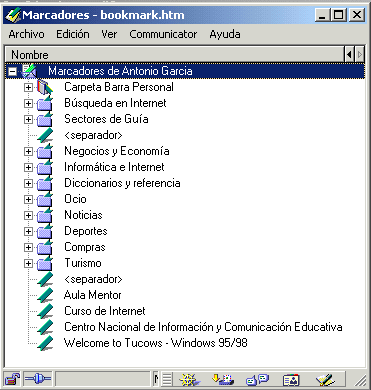The height and width of the screenshot is (390, 371).
Task: Expand the Ocio folder
Action: coord(28,199)
